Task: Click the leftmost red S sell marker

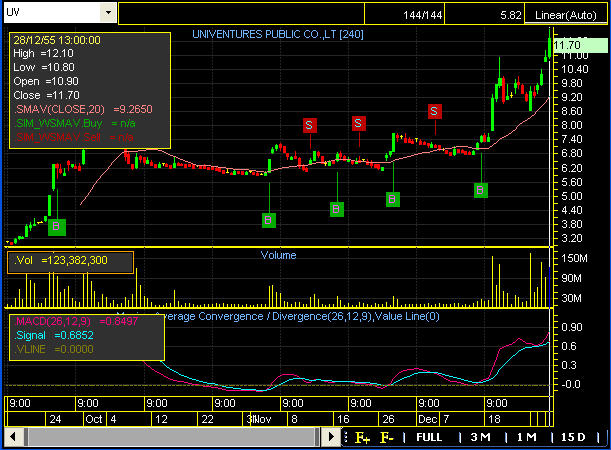Action: (309, 125)
